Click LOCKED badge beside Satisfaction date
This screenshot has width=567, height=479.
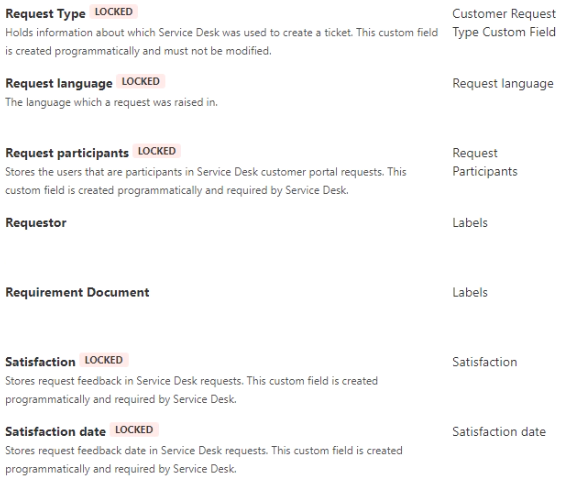[x=134, y=429]
